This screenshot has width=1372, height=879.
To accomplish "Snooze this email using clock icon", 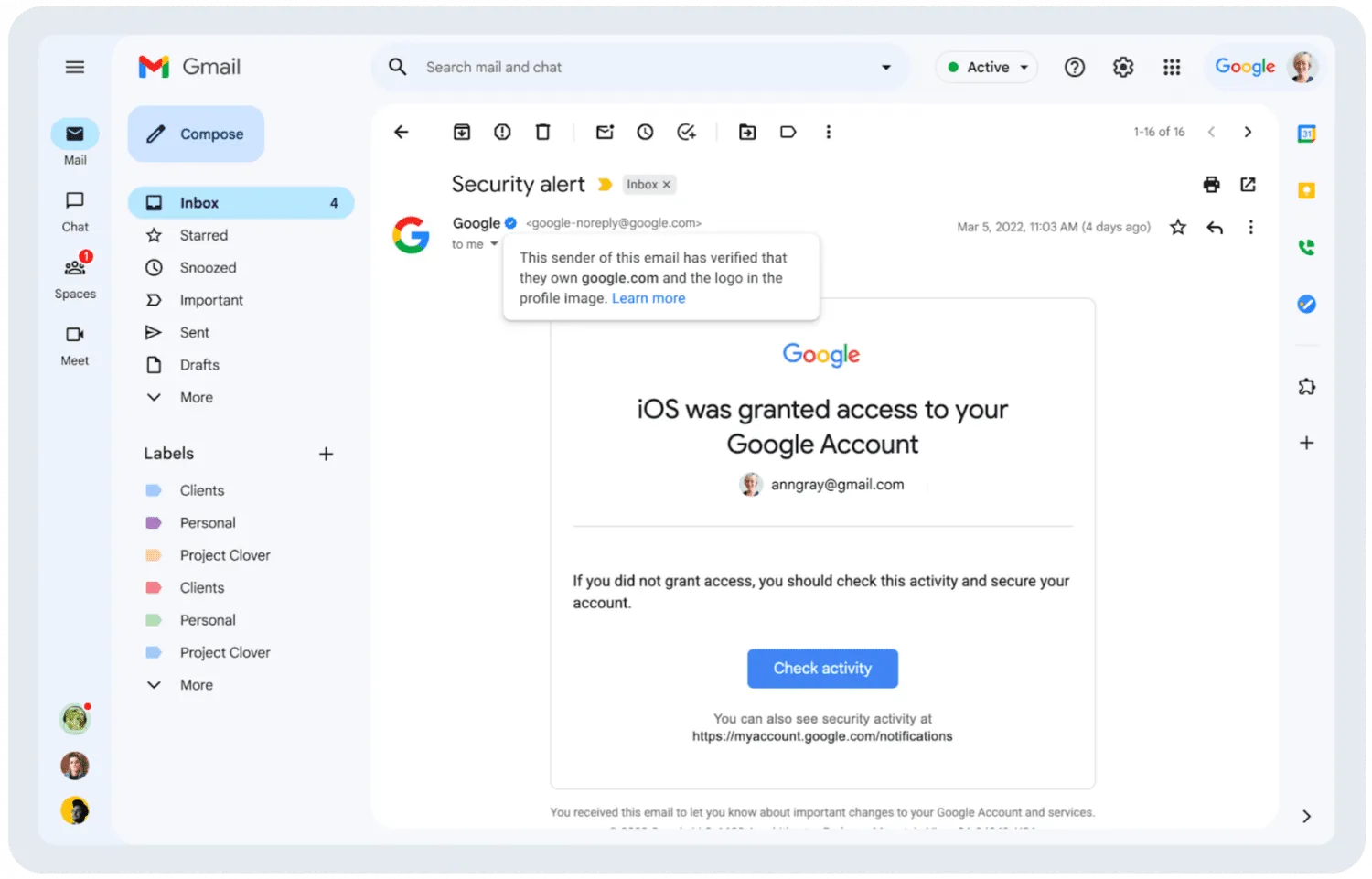I will [x=645, y=133].
